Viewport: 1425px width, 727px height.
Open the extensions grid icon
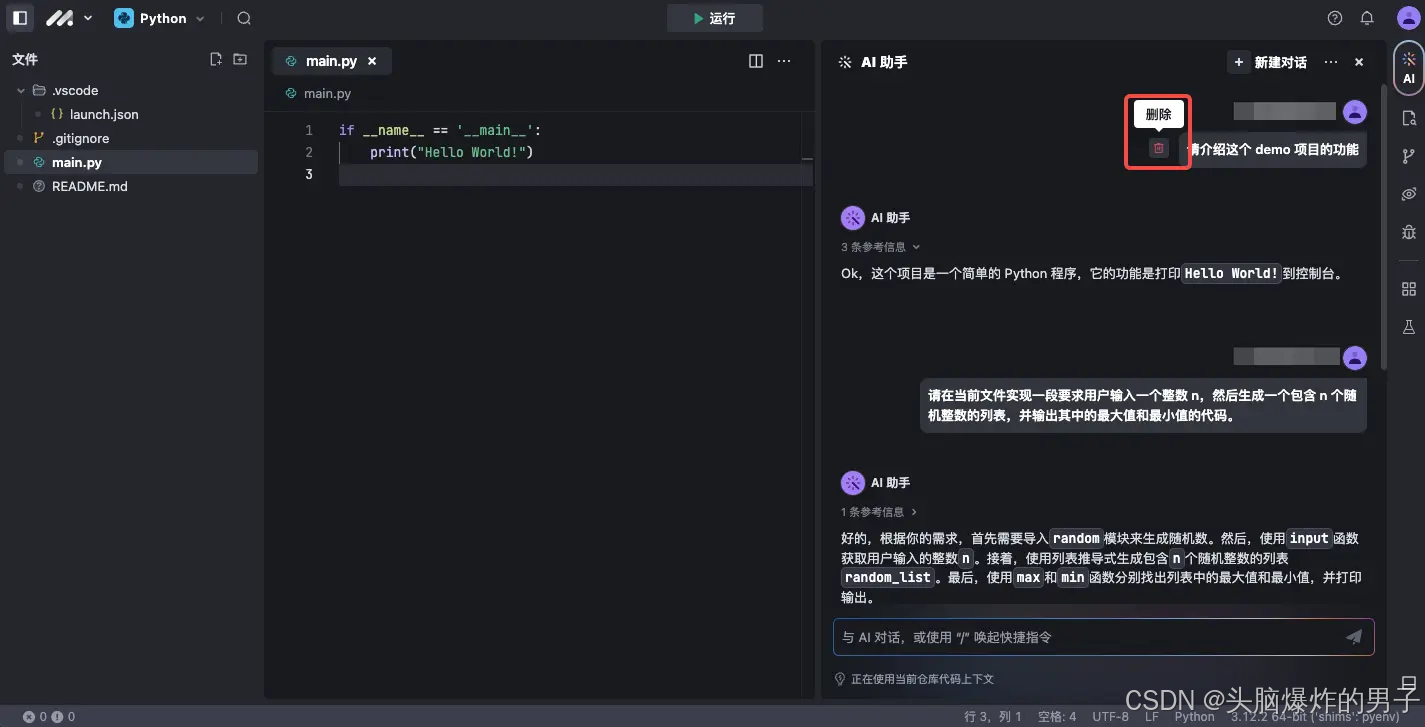pyautogui.click(x=1410, y=288)
